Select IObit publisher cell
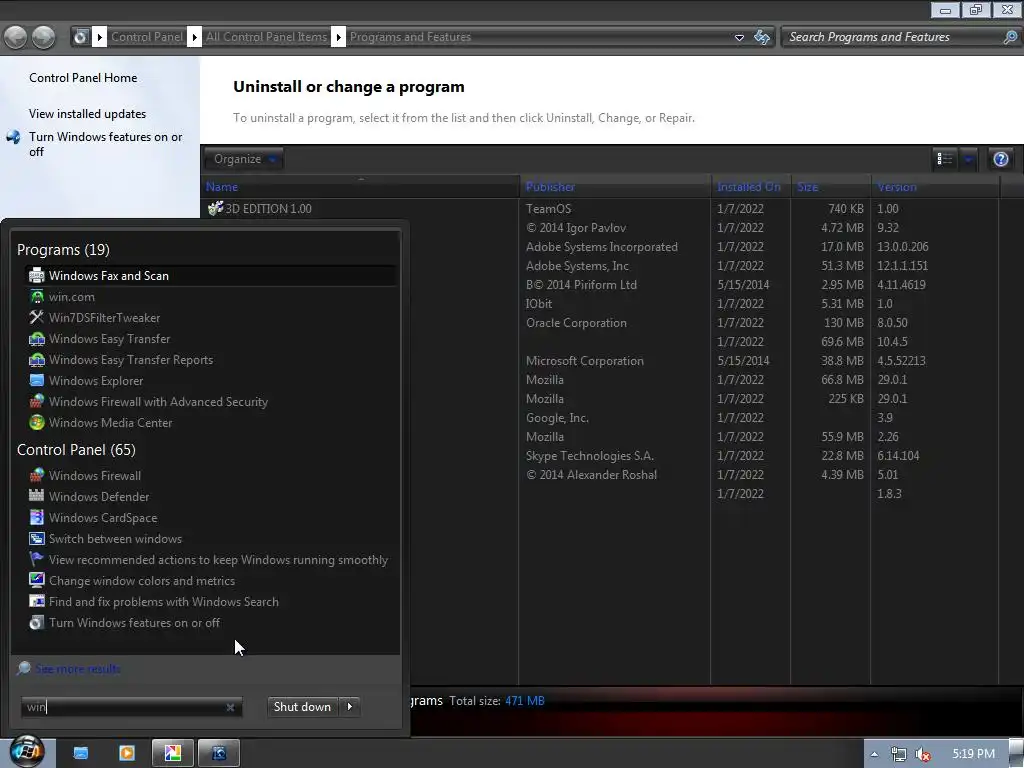This screenshot has height=768, width=1024. [539, 304]
